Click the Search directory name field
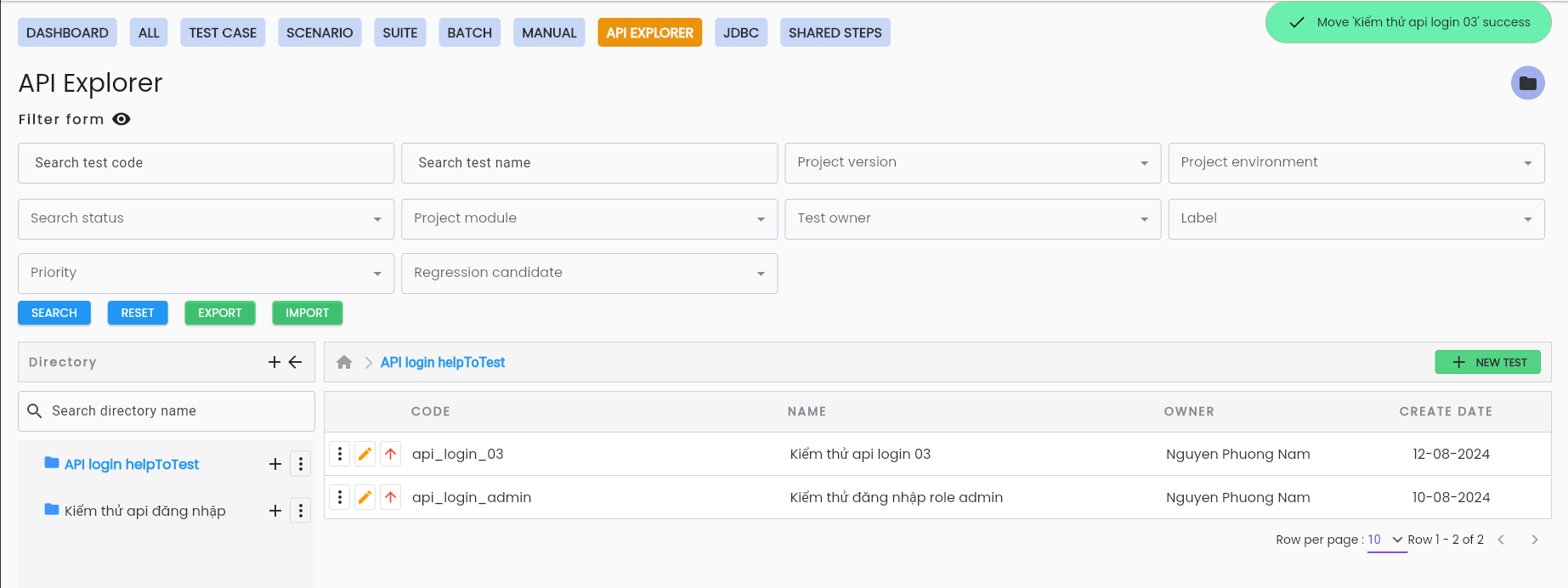1568x588 pixels. (167, 411)
